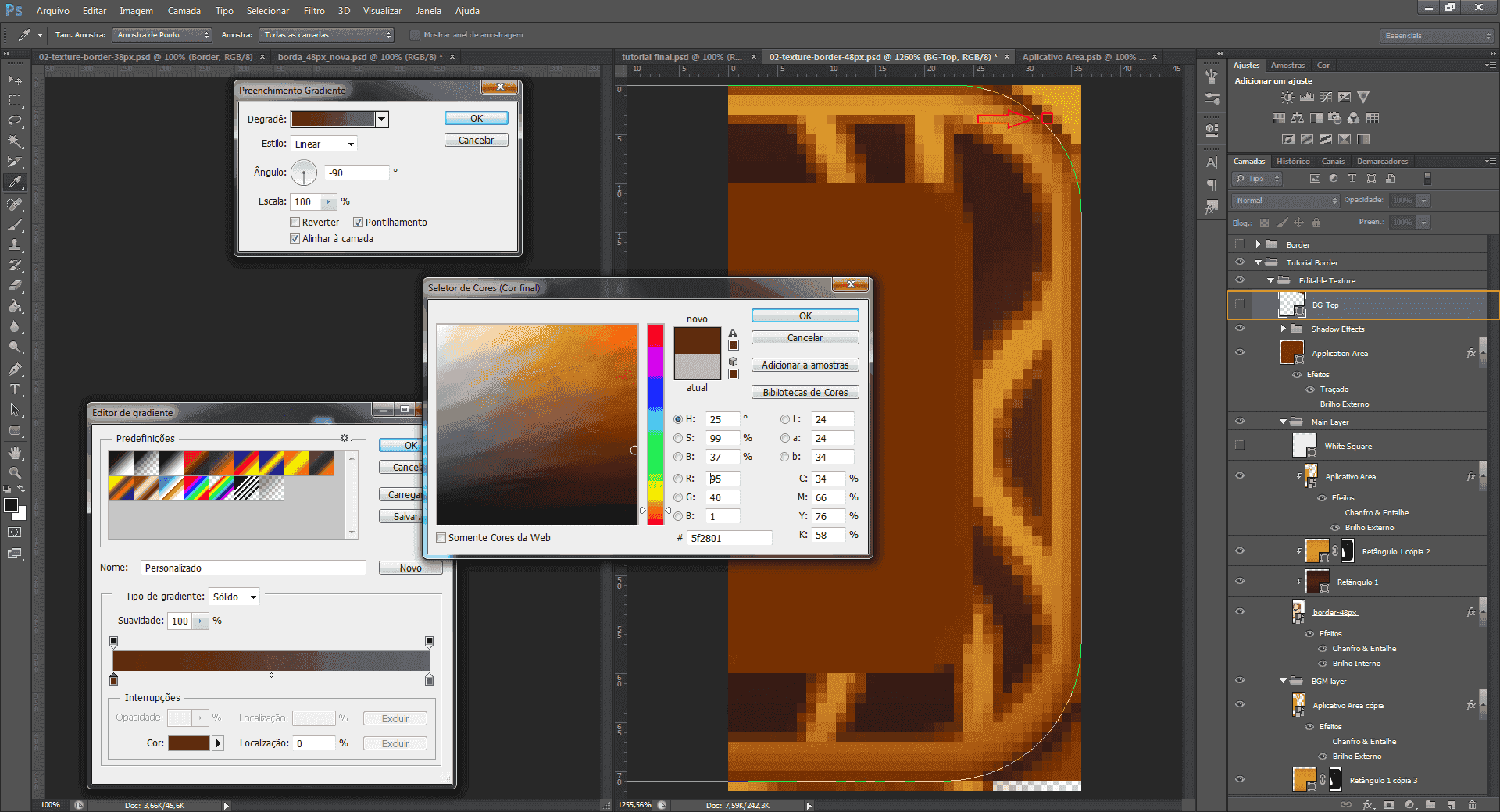1500x812 pixels.
Task: Select the Pen tool
Action: point(15,369)
